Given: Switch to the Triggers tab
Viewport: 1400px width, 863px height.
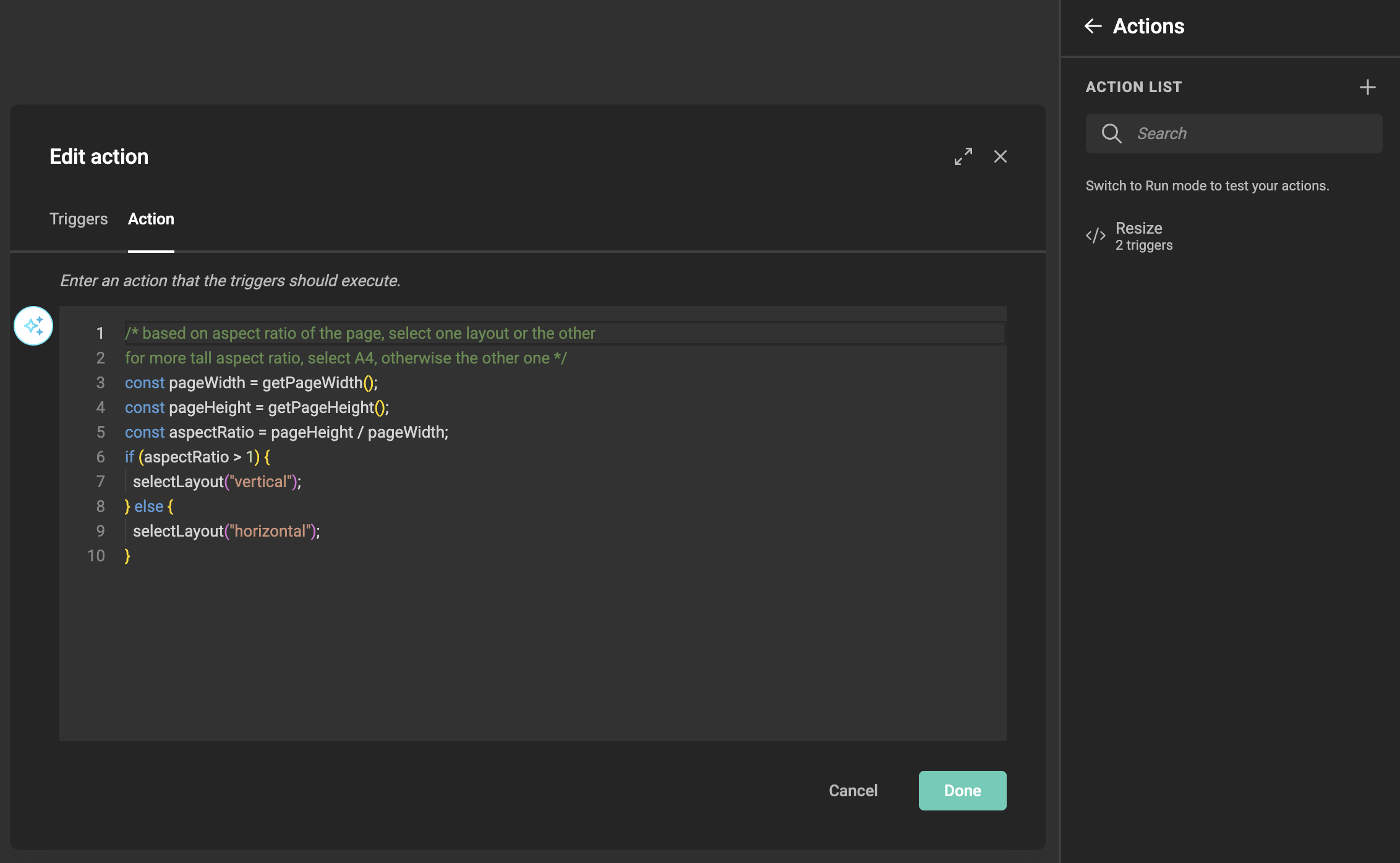Looking at the screenshot, I should pos(79,219).
